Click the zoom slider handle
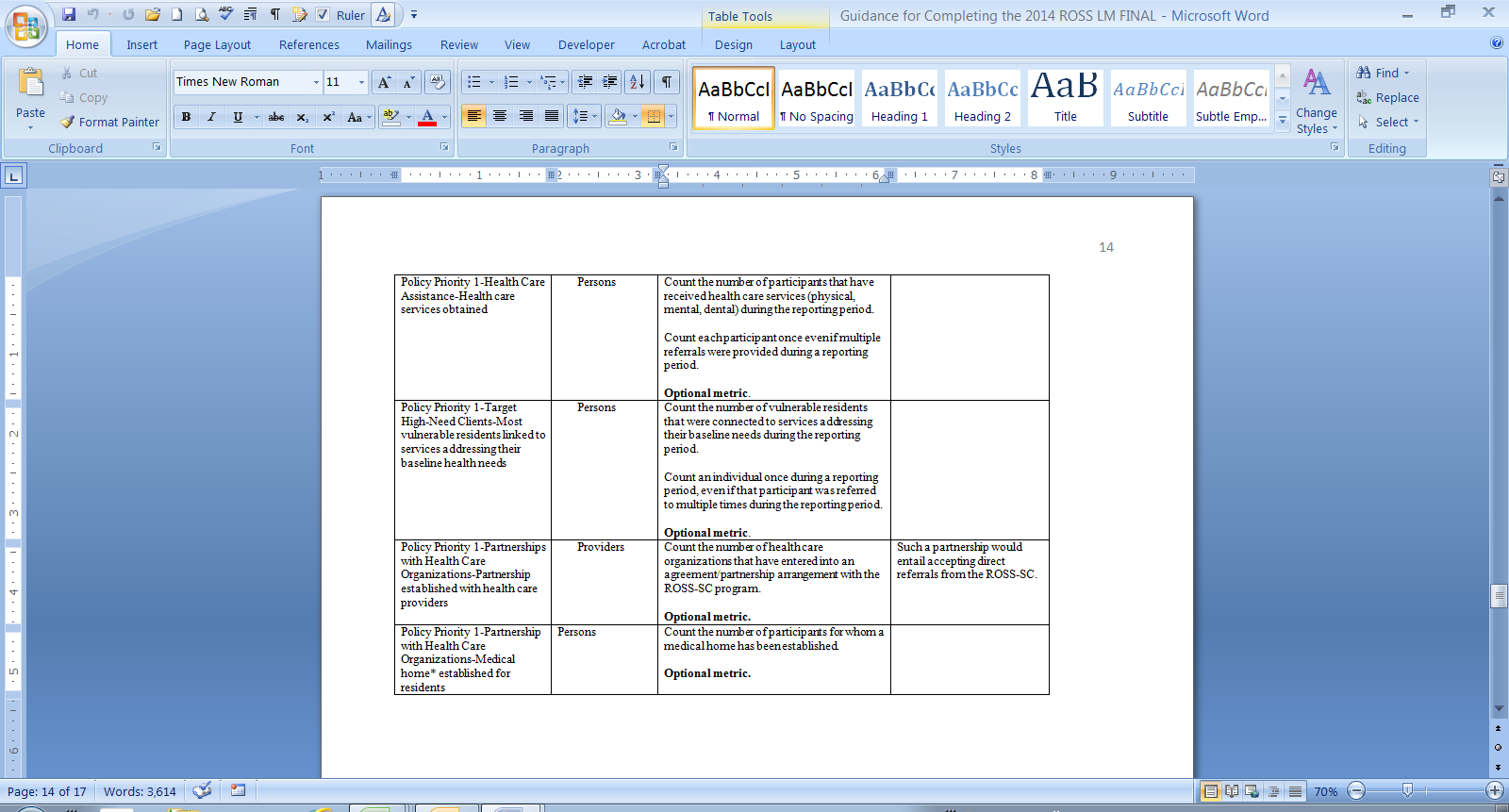1509x812 pixels. pos(1407,790)
